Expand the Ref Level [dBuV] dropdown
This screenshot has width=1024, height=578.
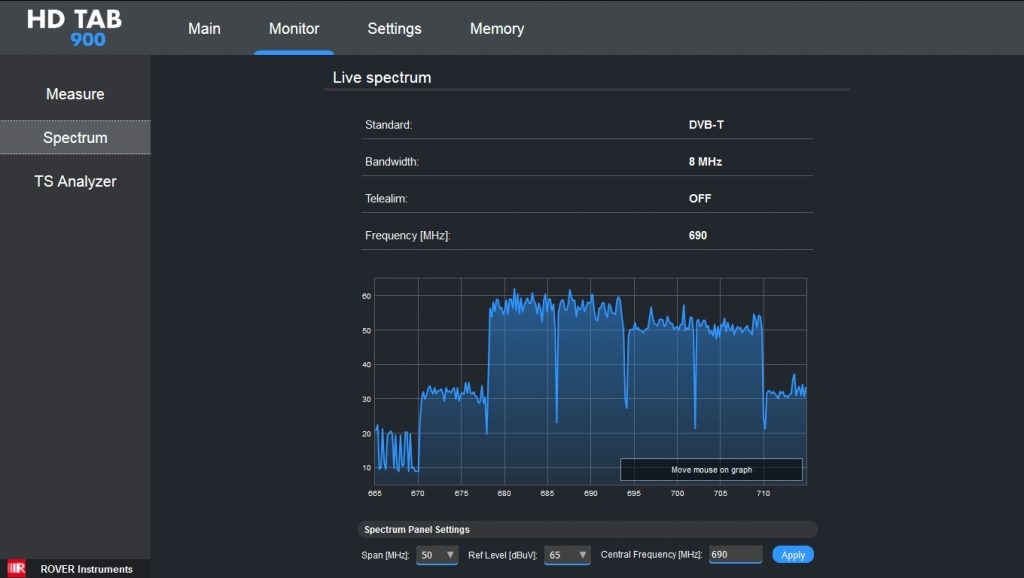(x=567, y=555)
